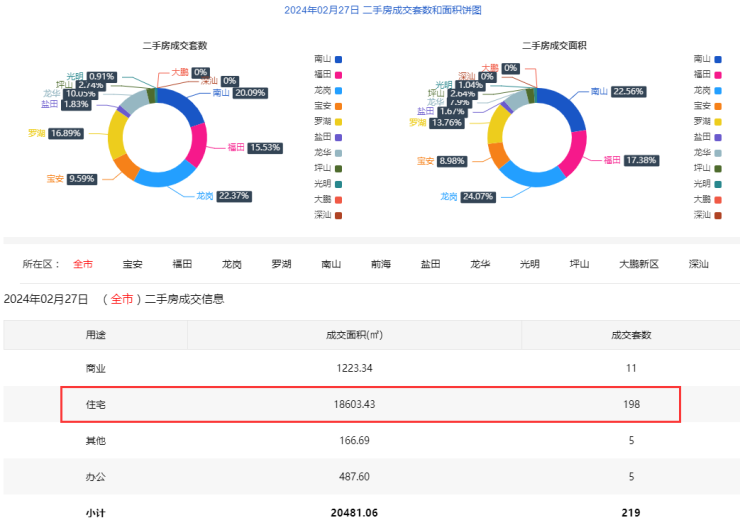Toggle 南山 legend swatch in 成交套数 chart
The width and height of the screenshot is (740, 530).
tap(338, 59)
